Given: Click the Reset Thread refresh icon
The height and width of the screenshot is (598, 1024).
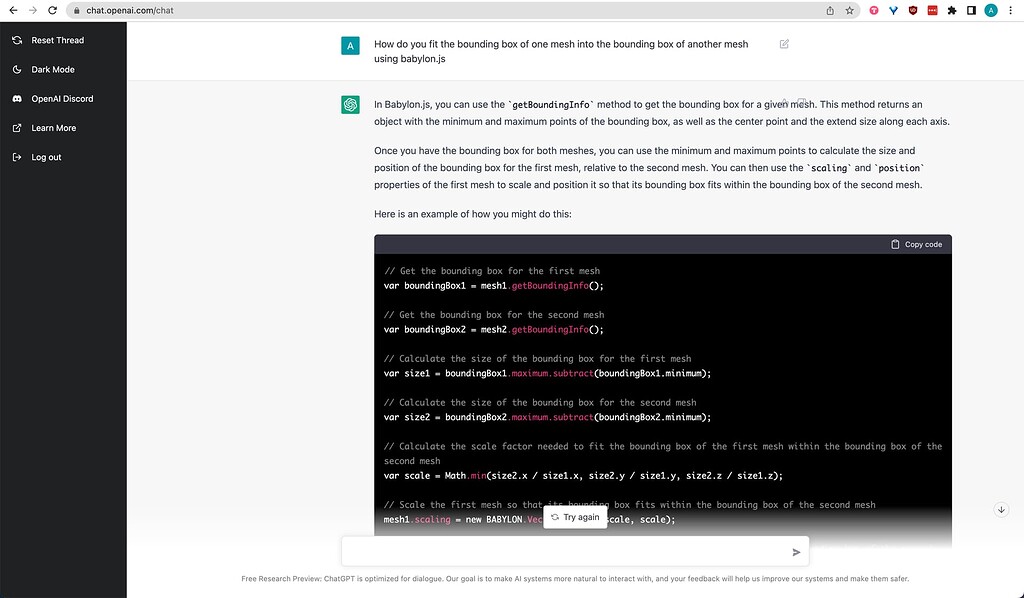Looking at the screenshot, I should pyautogui.click(x=17, y=40).
